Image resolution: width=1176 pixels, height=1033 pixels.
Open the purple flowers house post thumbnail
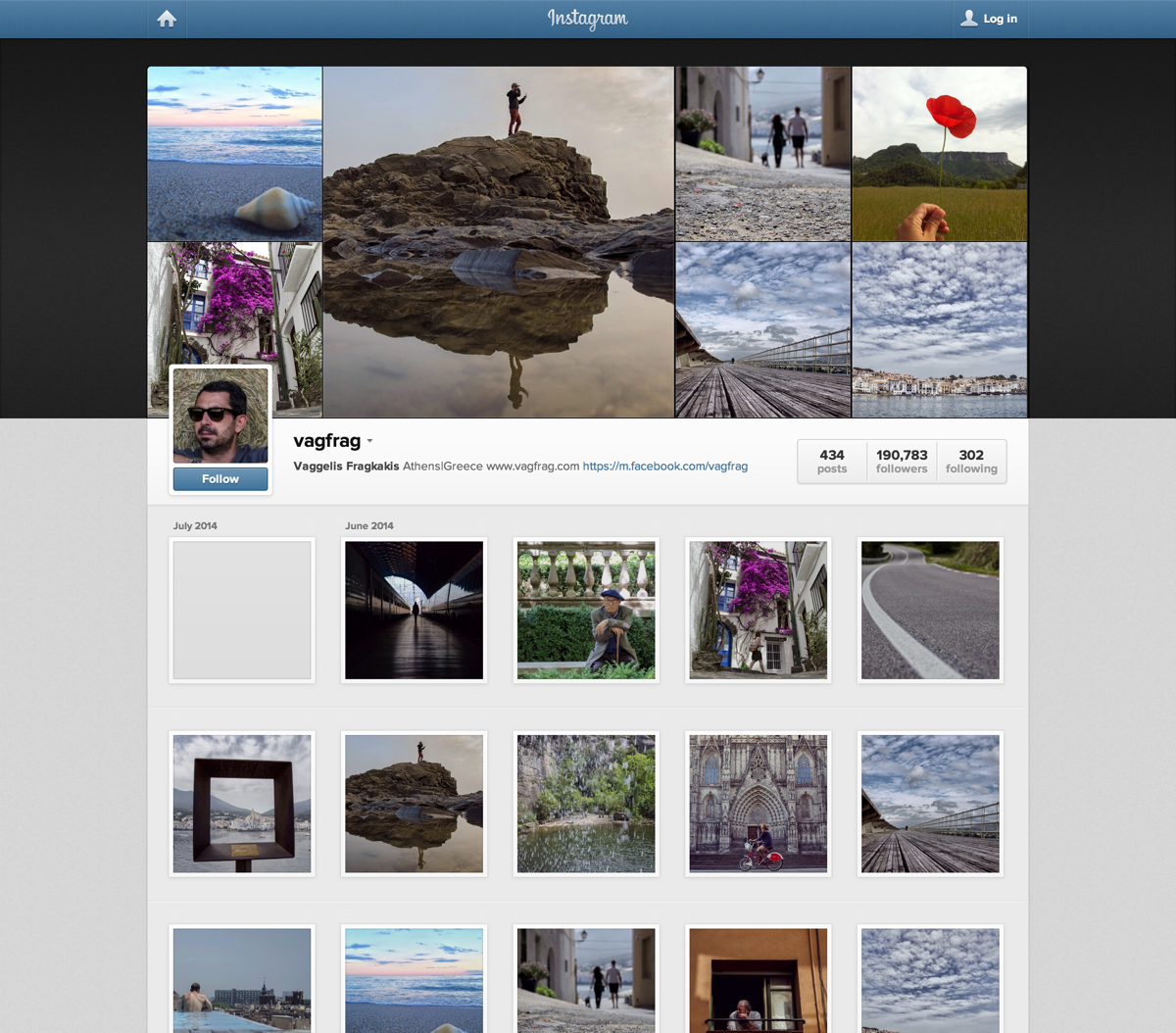pos(759,610)
